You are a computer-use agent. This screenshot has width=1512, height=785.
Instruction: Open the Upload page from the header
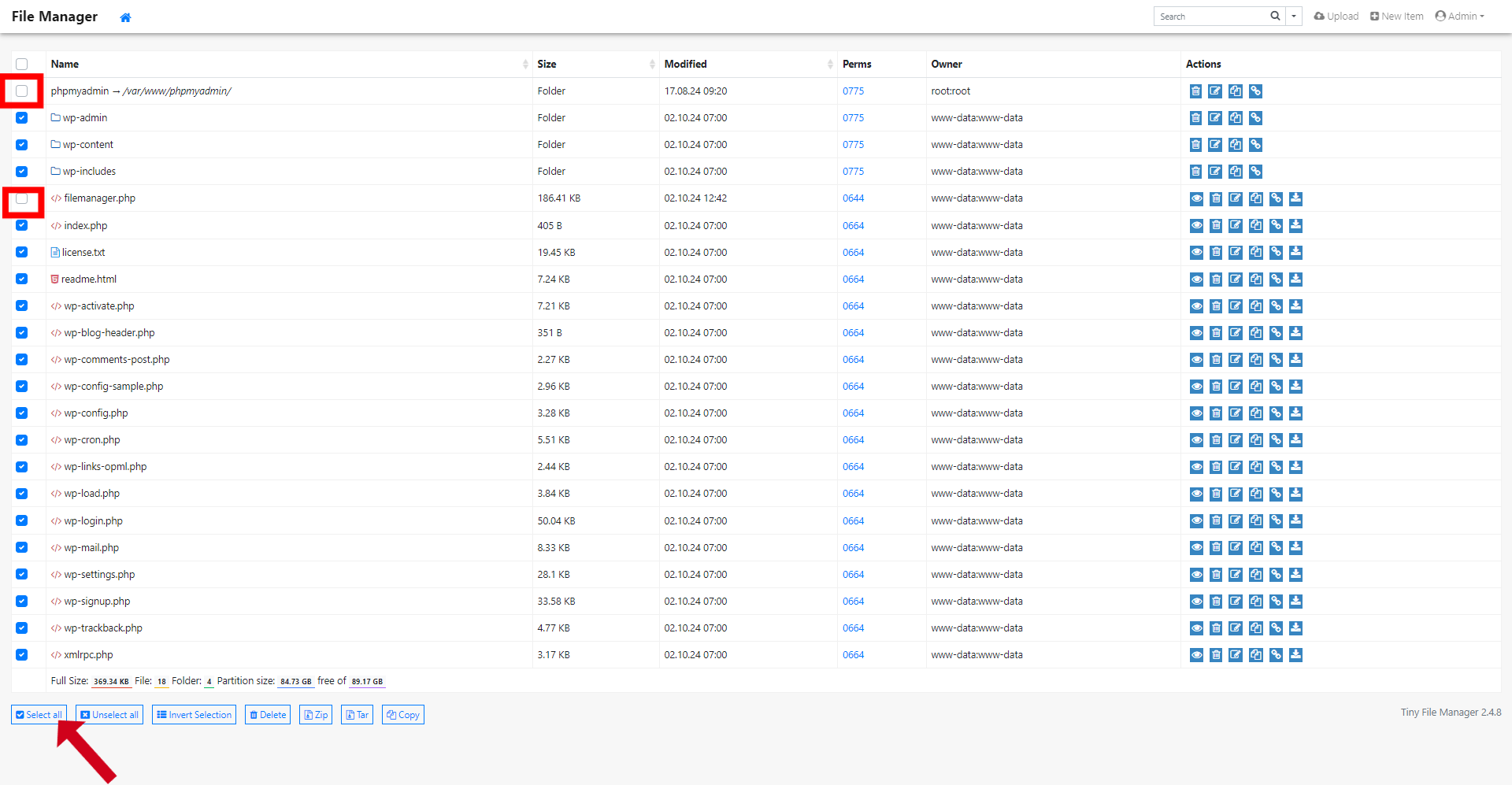pyautogui.click(x=1336, y=17)
